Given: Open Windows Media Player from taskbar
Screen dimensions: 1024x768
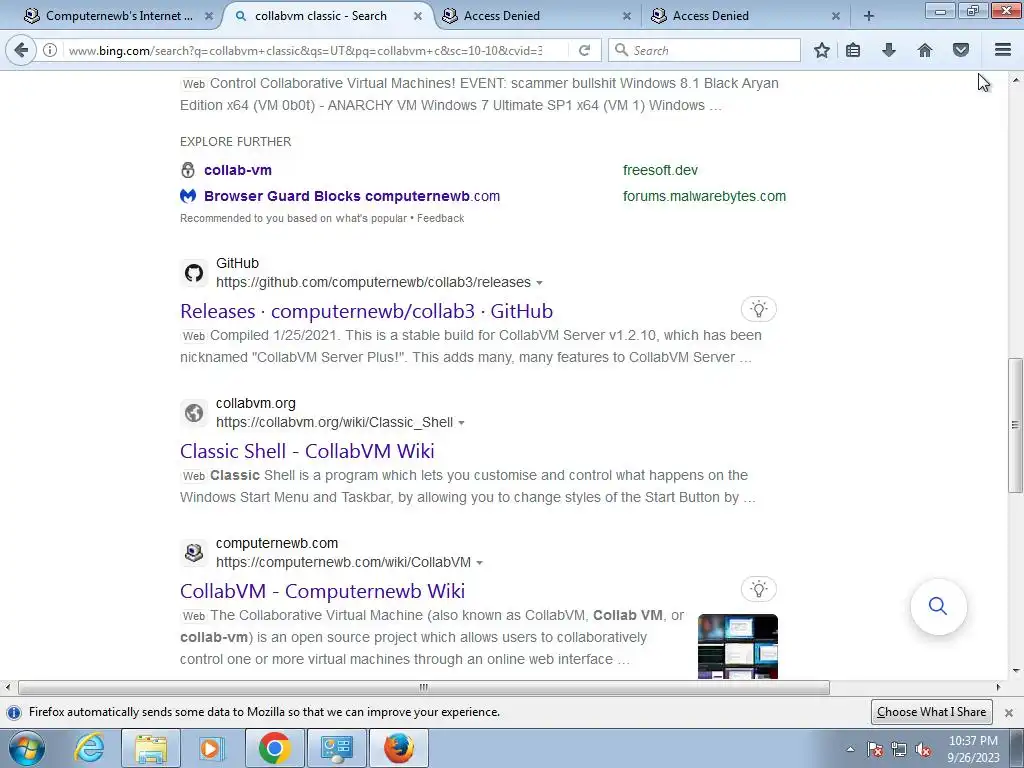Looking at the screenshot, I should [x=211, y=748].
